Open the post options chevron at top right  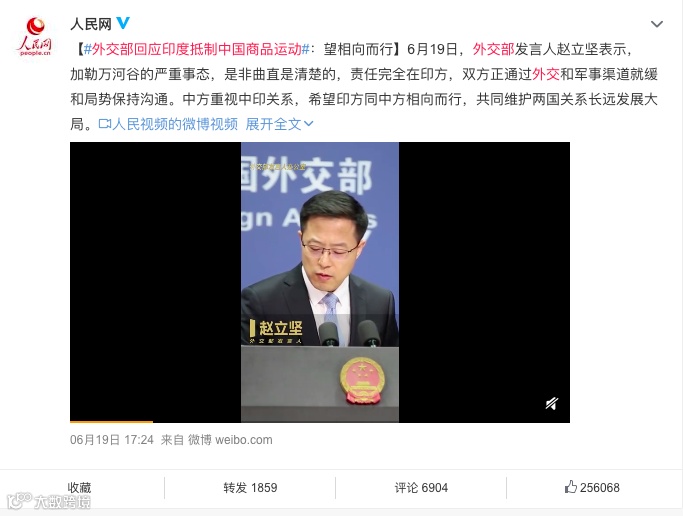656,24
